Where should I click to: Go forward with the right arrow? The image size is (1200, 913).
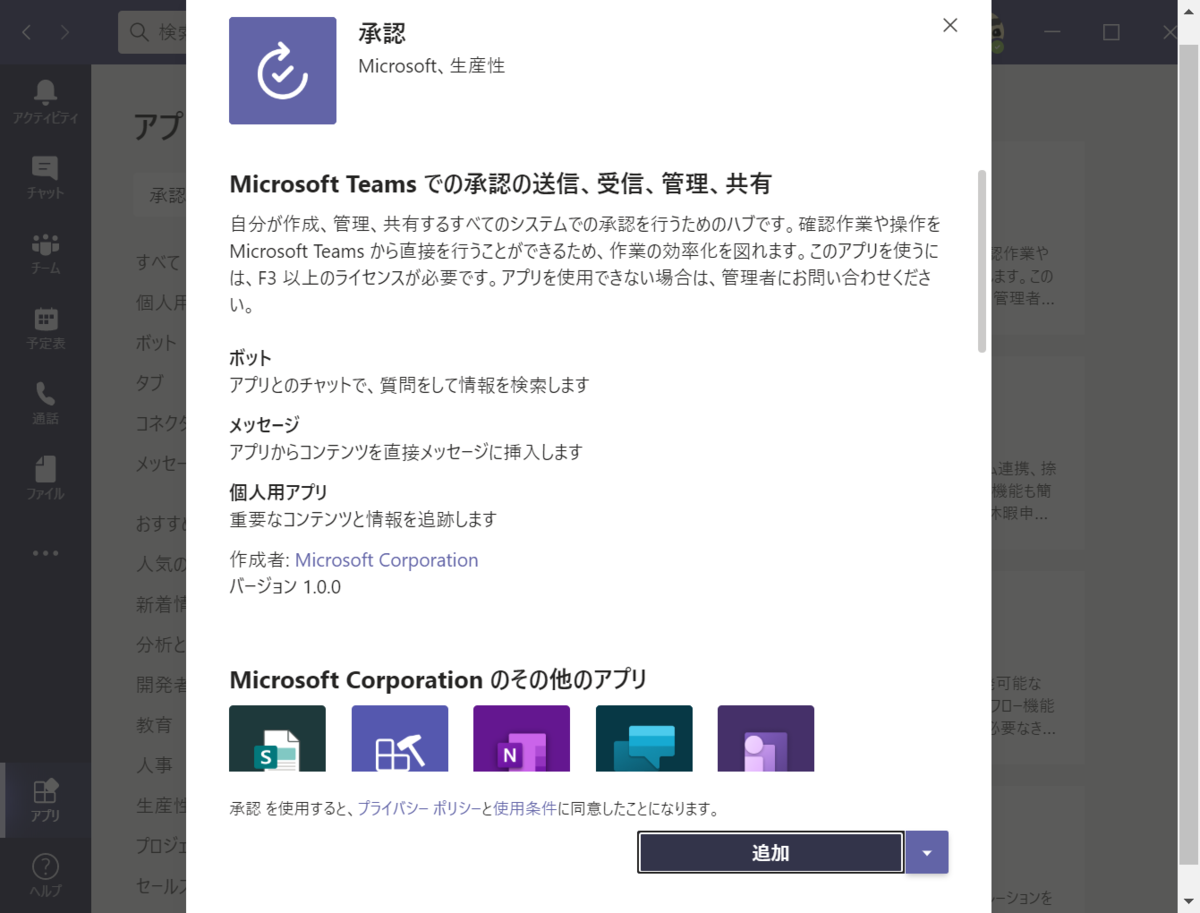[x=65, y=32]
